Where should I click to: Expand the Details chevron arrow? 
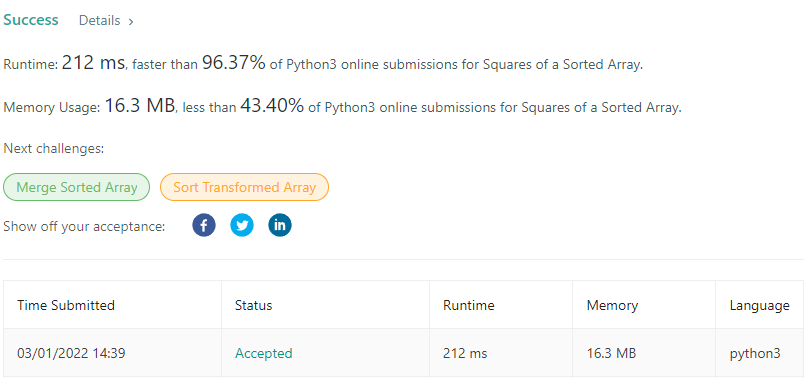(131, 22)
